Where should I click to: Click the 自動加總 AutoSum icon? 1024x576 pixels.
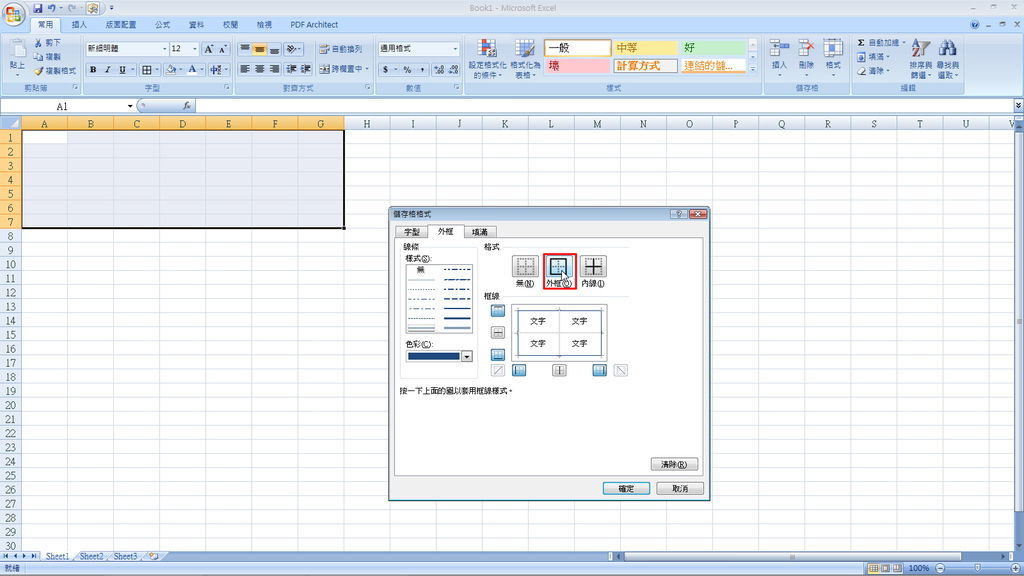point(861,42)
